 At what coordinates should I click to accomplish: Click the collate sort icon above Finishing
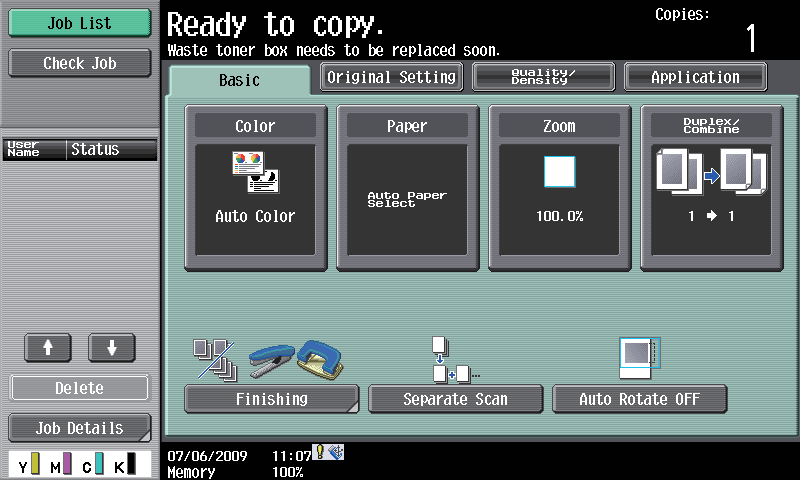point(215,361)
